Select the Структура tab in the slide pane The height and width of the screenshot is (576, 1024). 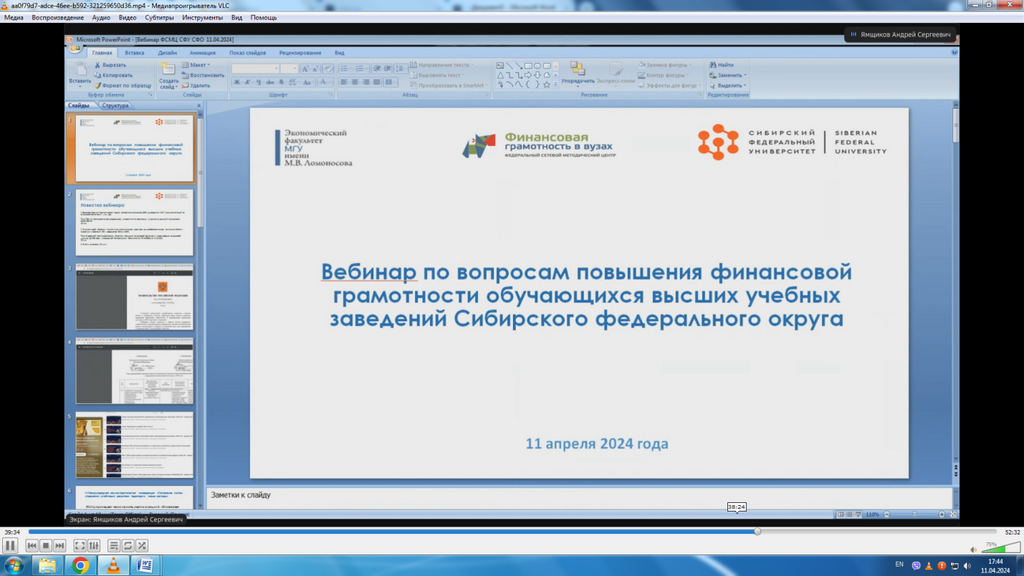coord(115,105)
